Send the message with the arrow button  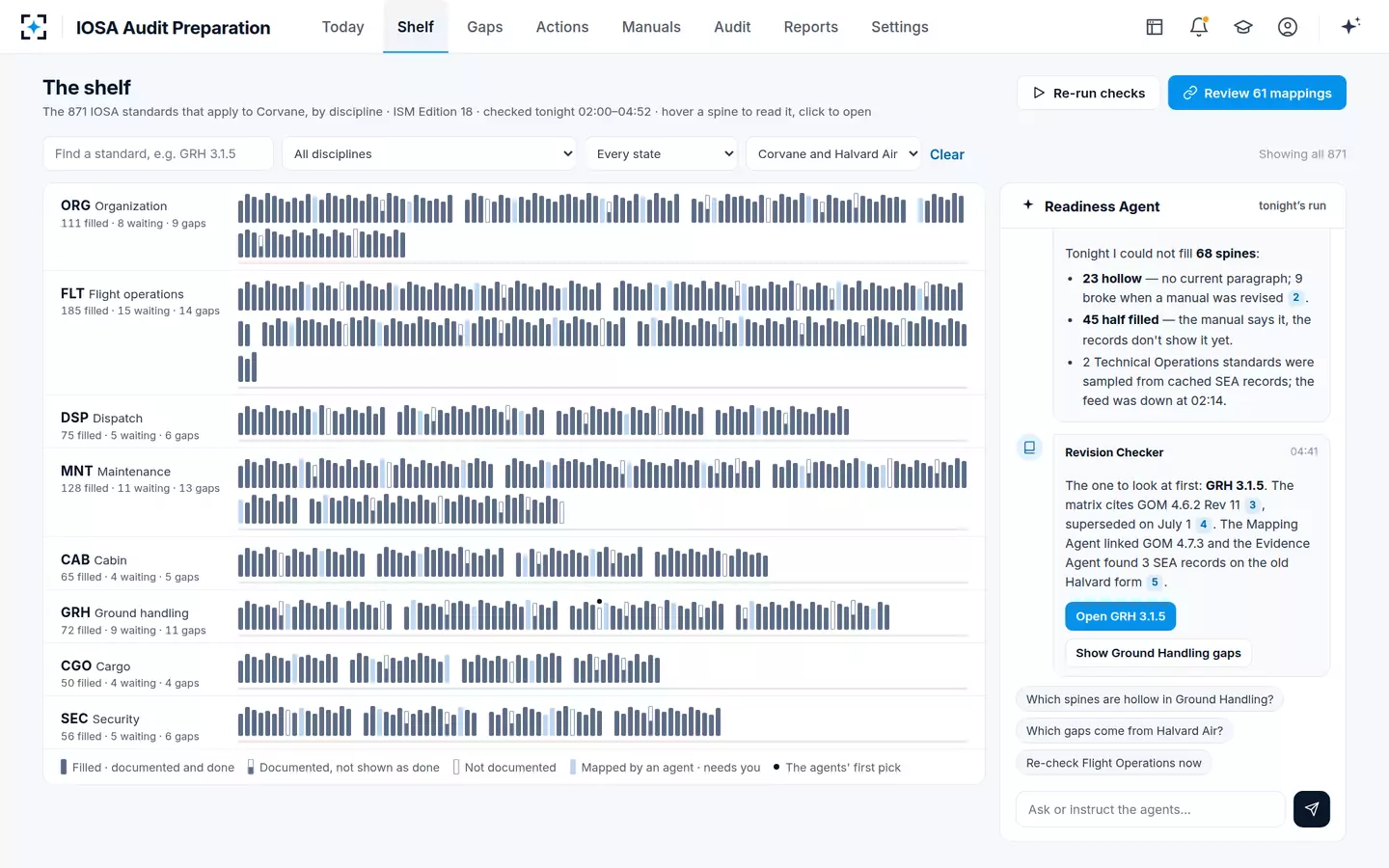click(1312, 809)
